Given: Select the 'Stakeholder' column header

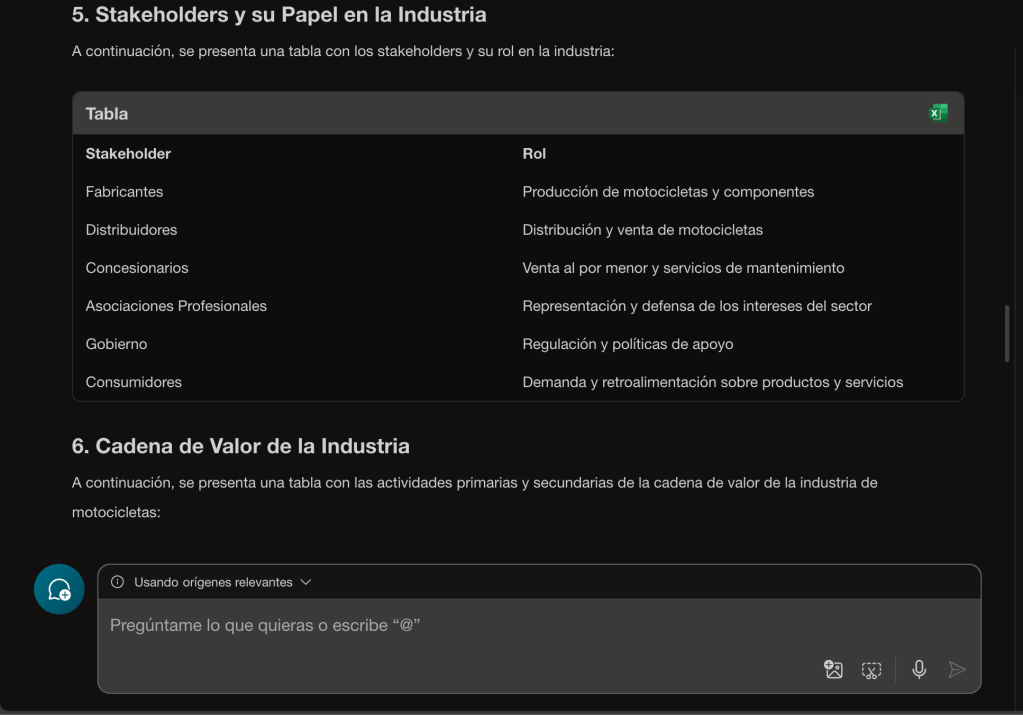Looking at the screenshot, I should (x=128, y=154).
